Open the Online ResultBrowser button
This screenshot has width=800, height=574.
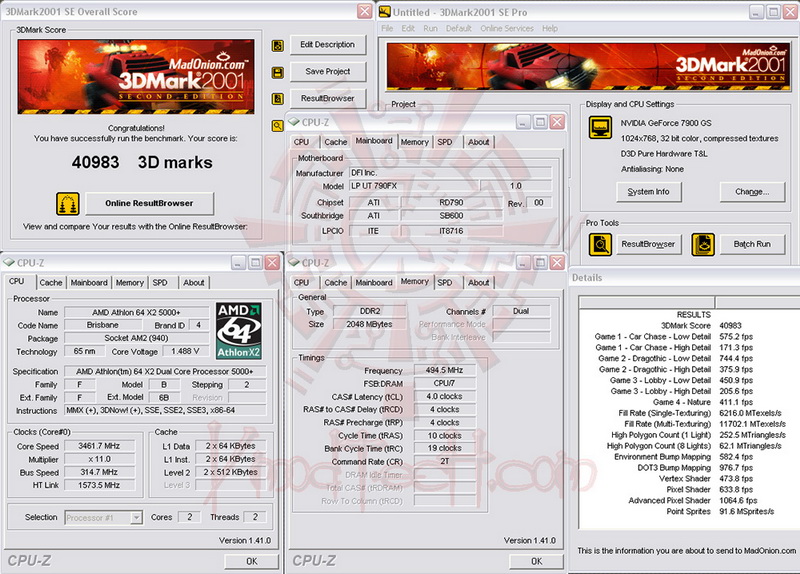pos(149,204)
